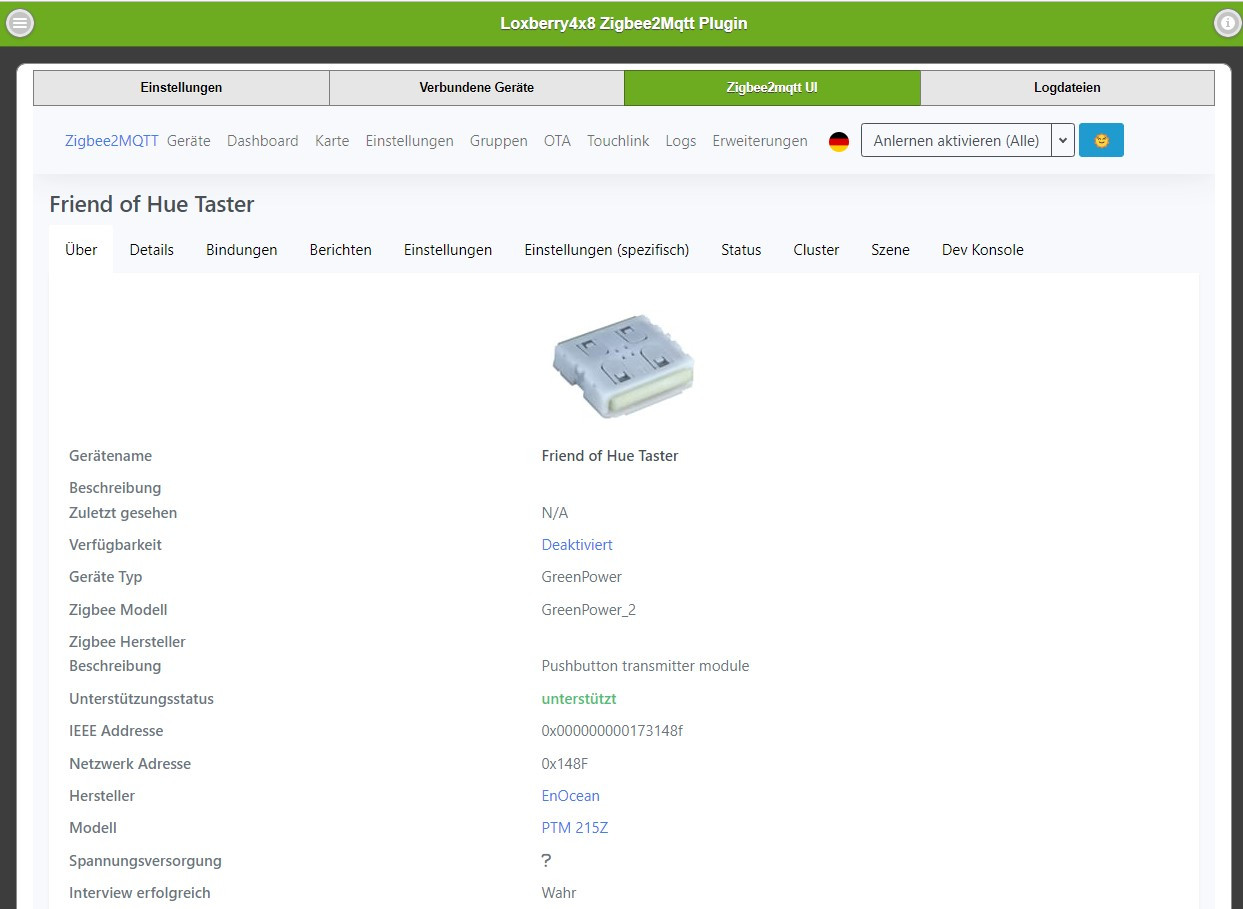
Task: Switch to the Details device tab
Action: coord(152,250)
